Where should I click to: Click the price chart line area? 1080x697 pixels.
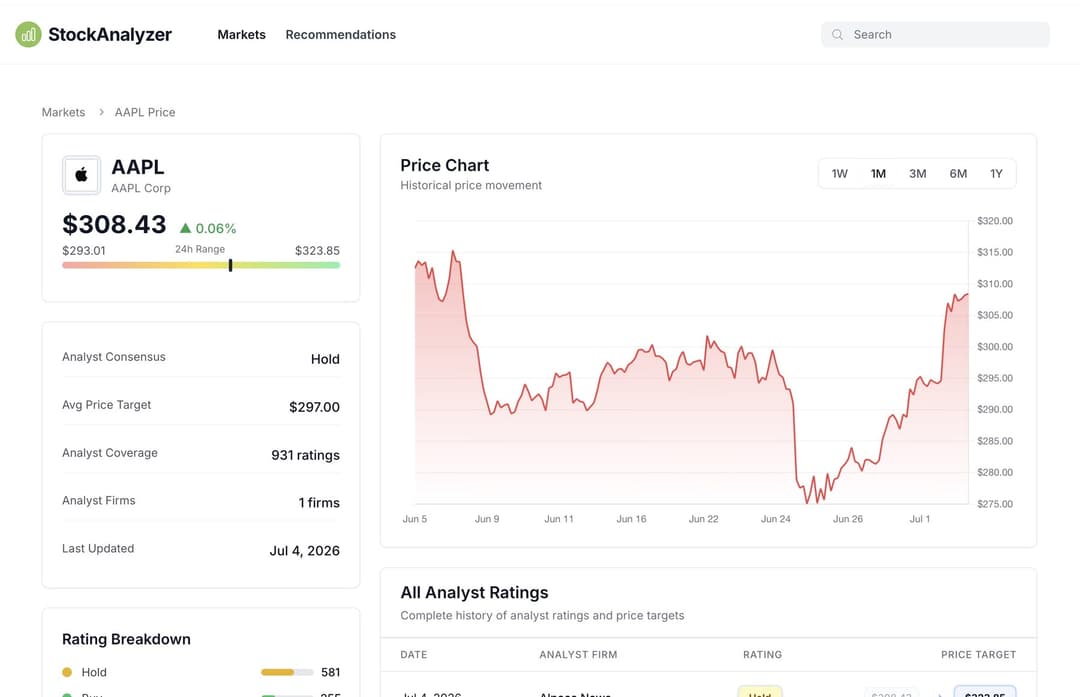[x=692, y=377]
